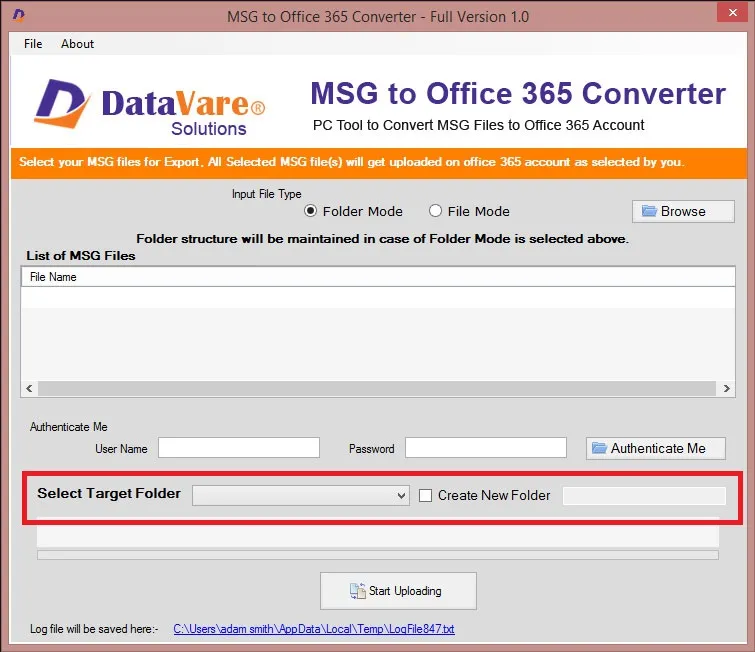This screenshot has width=755, height=652.
Task: Click the upload documents icon on Start Uploading
Action: (357, 591)
